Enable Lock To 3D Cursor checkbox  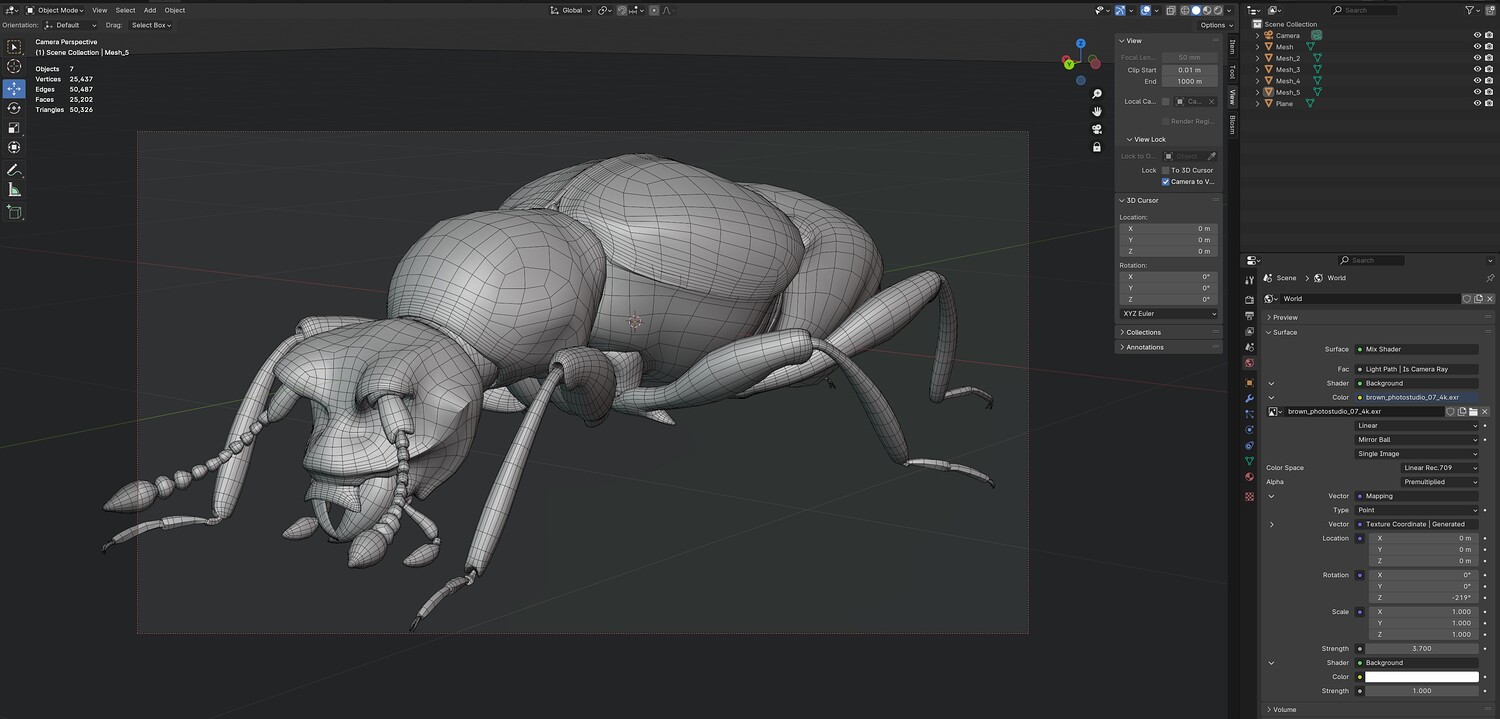click(x=1166, y=170)
